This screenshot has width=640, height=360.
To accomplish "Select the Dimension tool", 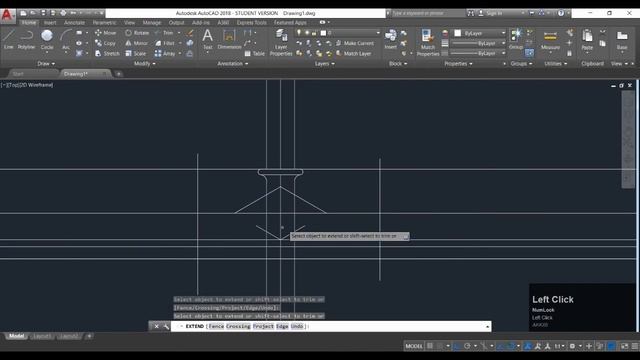I will pos(229,39).
